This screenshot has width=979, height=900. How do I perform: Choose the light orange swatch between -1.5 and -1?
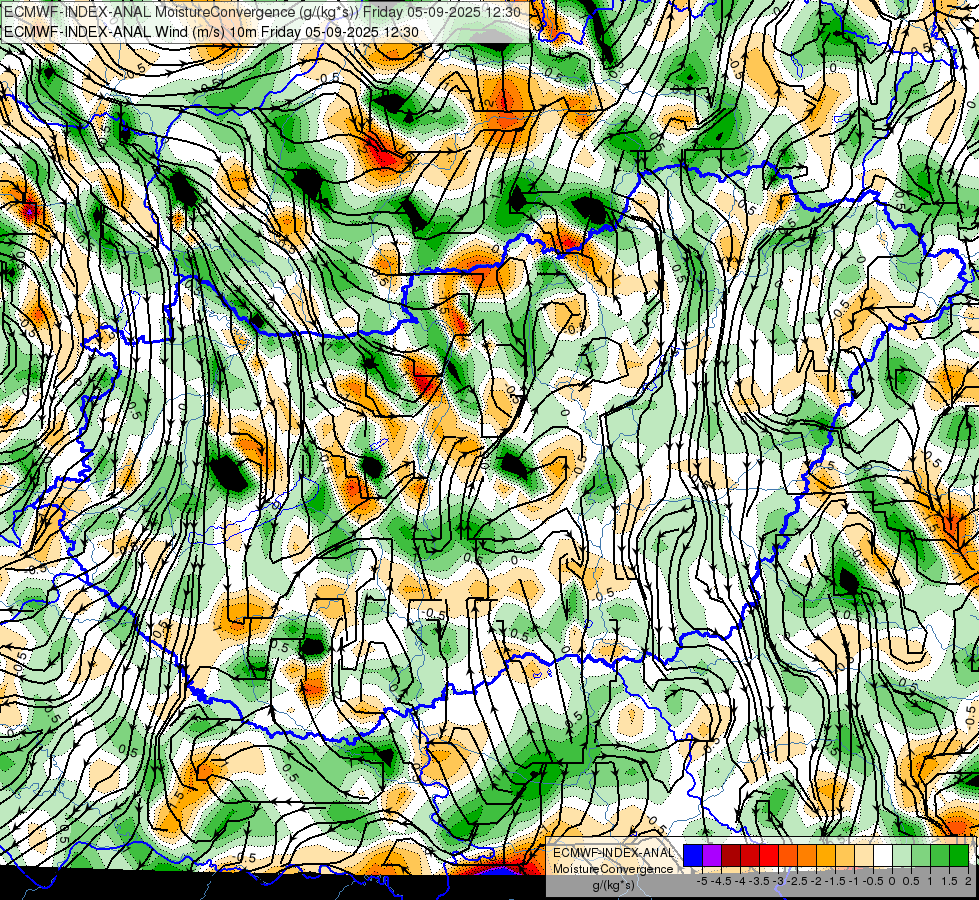[845, 855]
